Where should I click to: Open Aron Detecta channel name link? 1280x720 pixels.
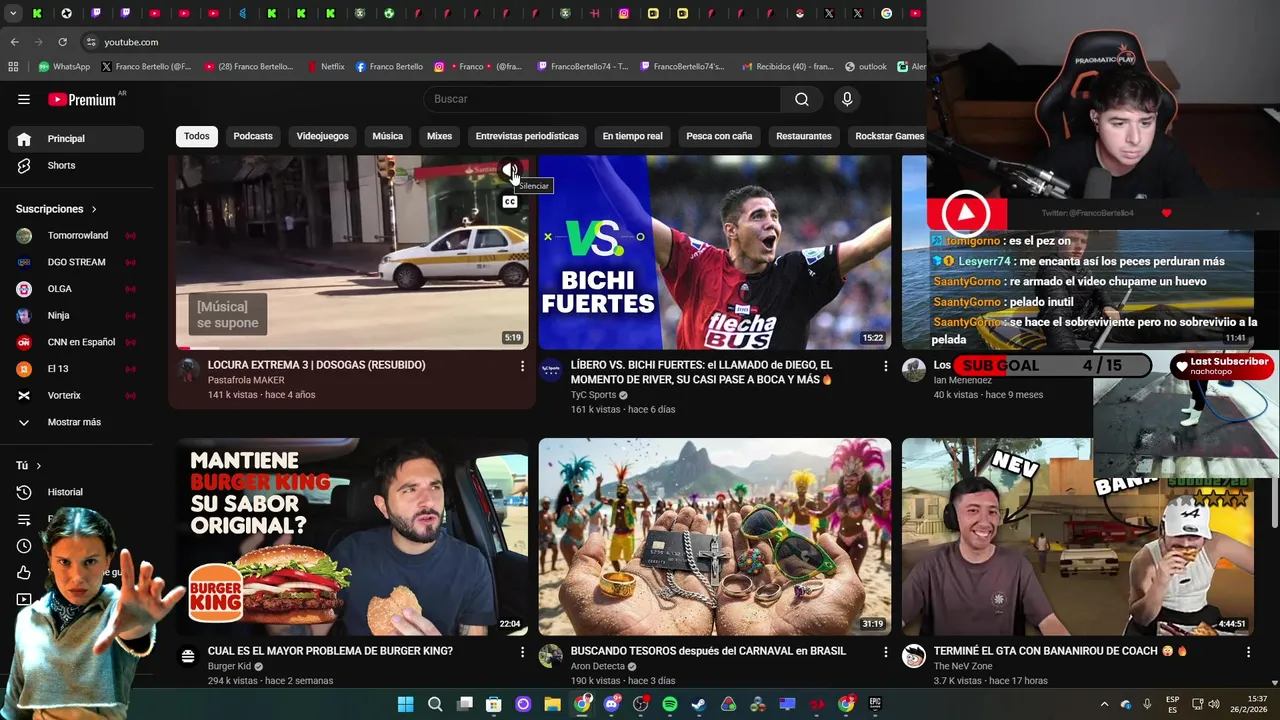click(597, 666)
